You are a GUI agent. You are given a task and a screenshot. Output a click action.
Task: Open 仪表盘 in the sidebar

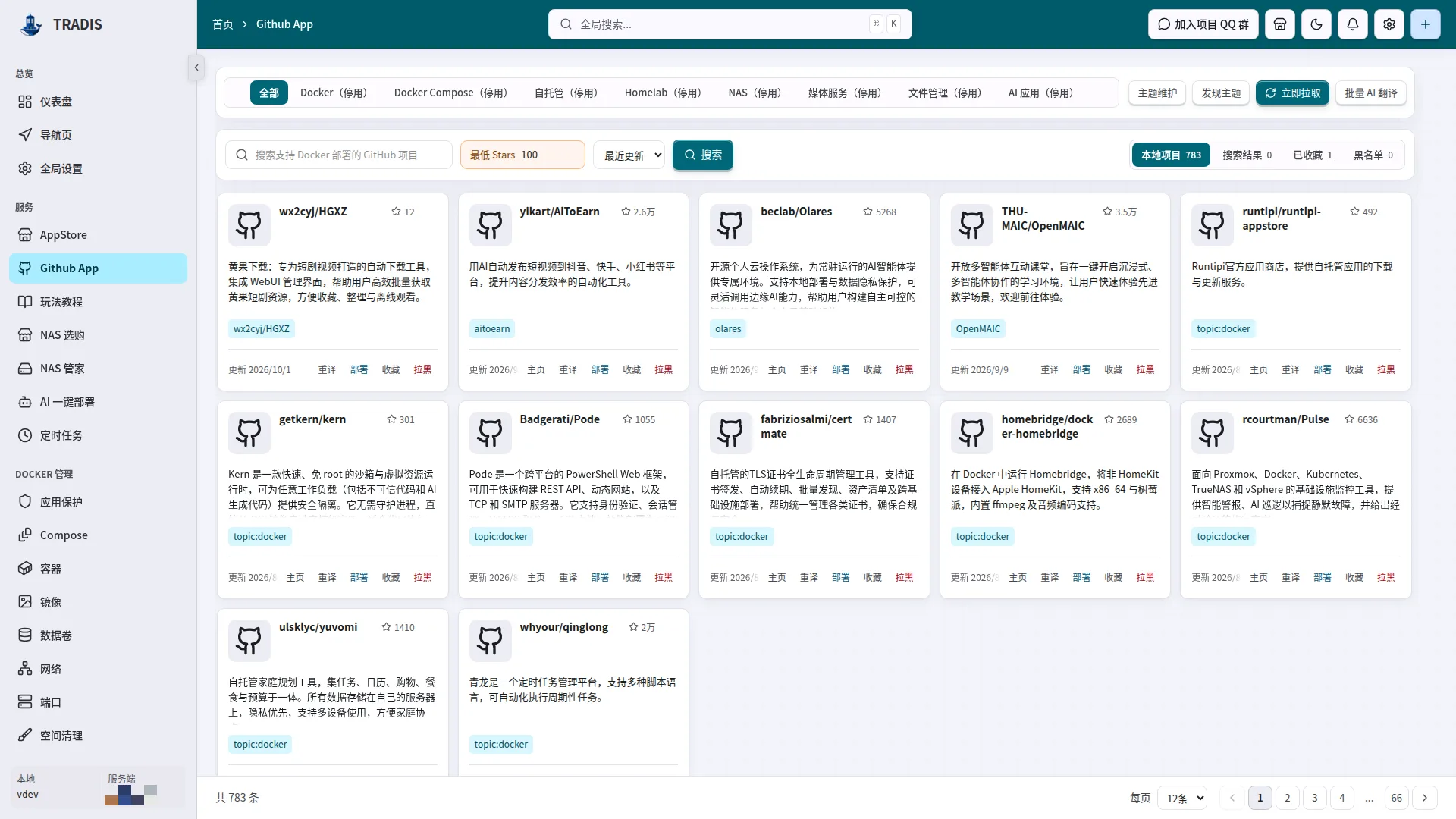pyautogui.click(x=98, y=102)
